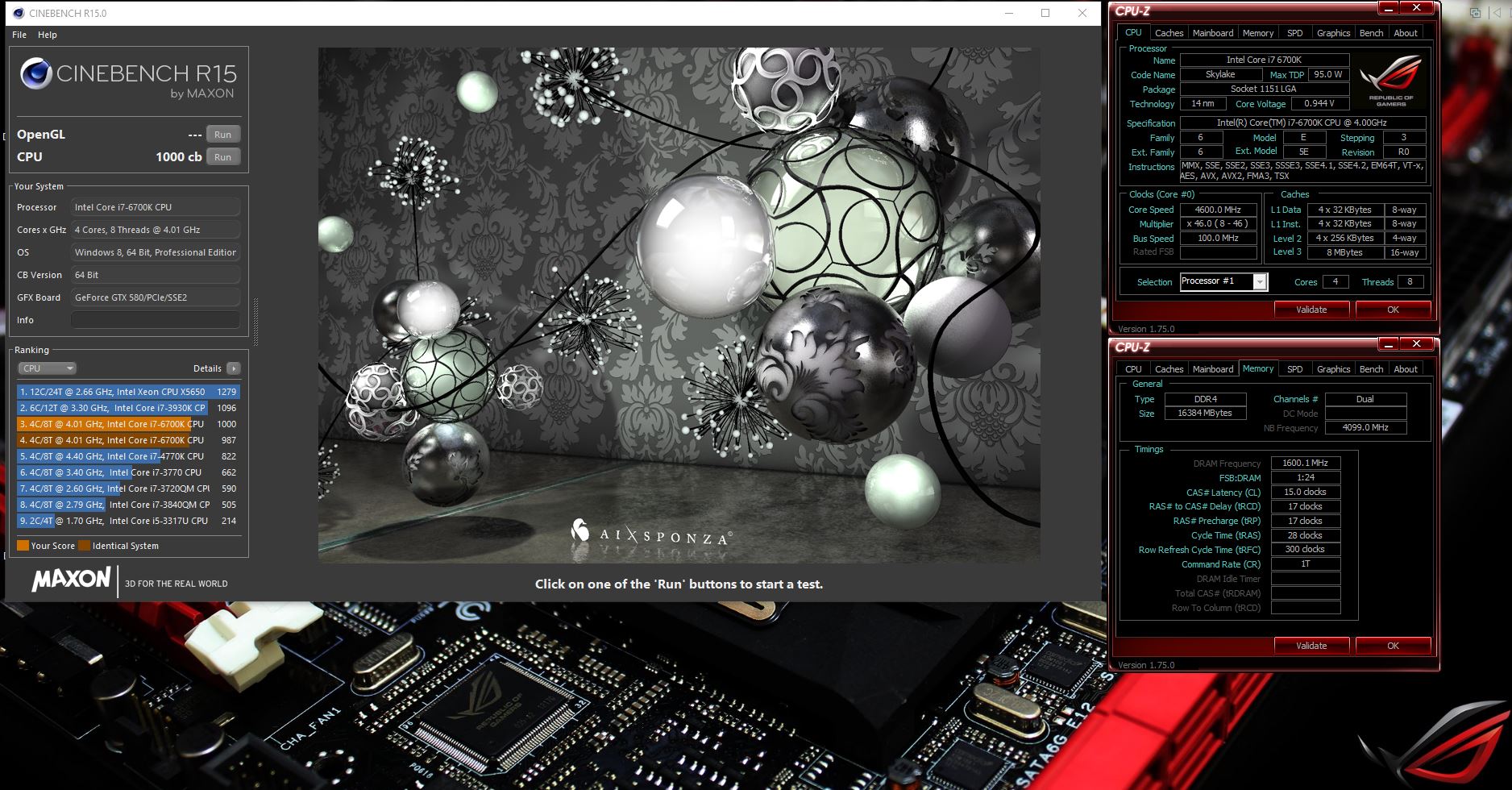The image size is (1512, 790).
Task: Select ranking row i7-6700K with score 987
Action: (128, 440)
